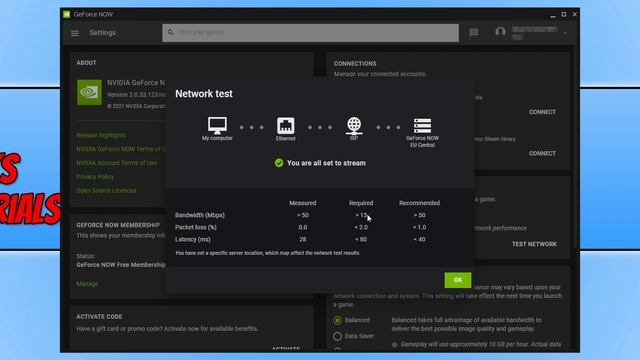Select the Data Saver streaming quality option
The image size is (640, 360).
pos(337,336)
